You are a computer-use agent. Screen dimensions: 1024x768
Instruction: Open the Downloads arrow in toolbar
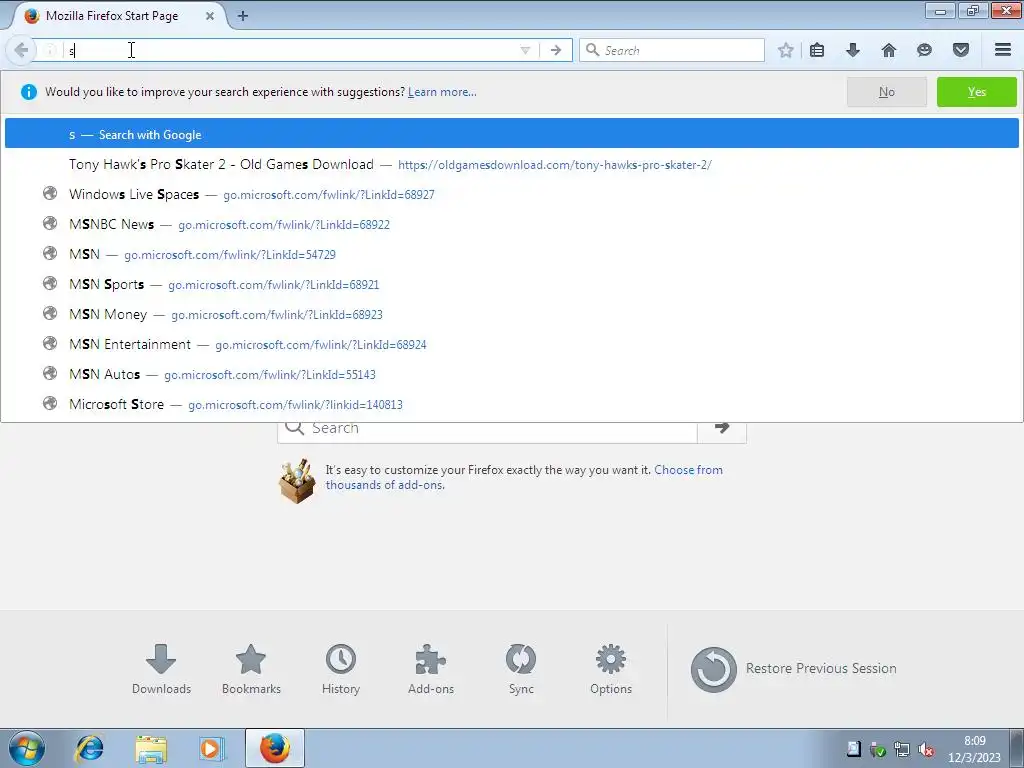853,50
